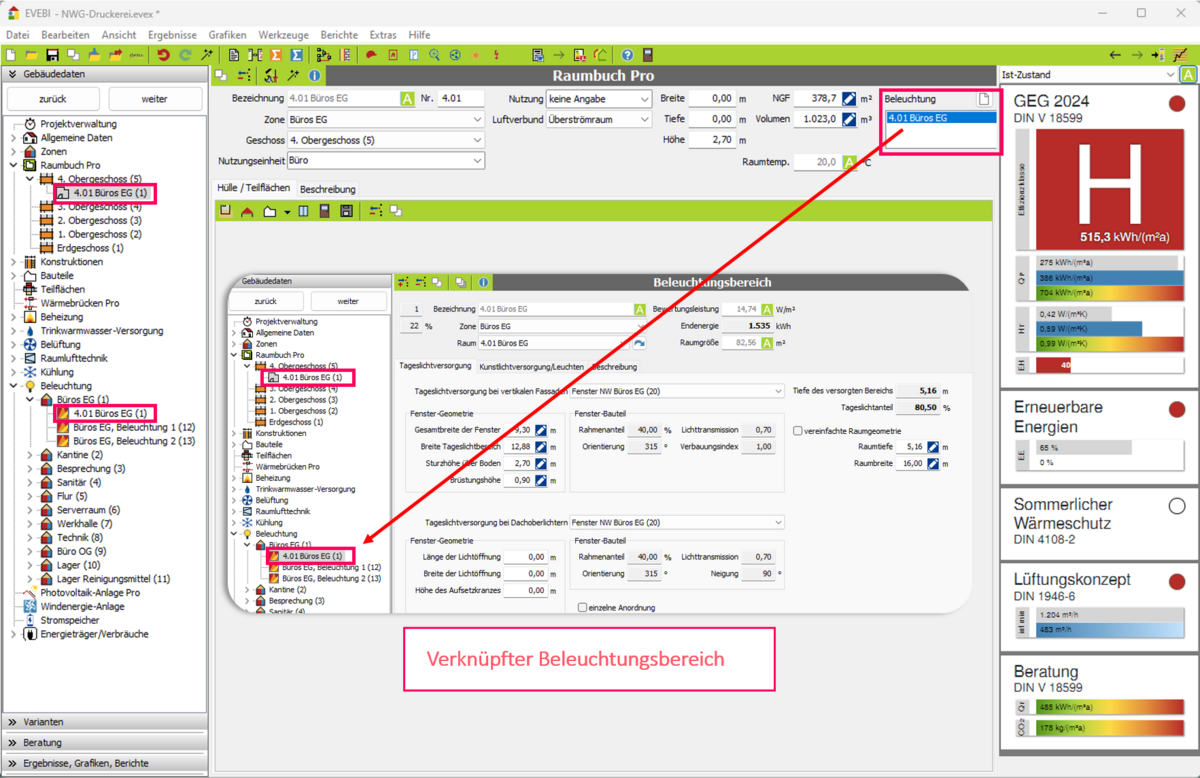
Task: Open help via the blue question mark
Action: point(627,55)
